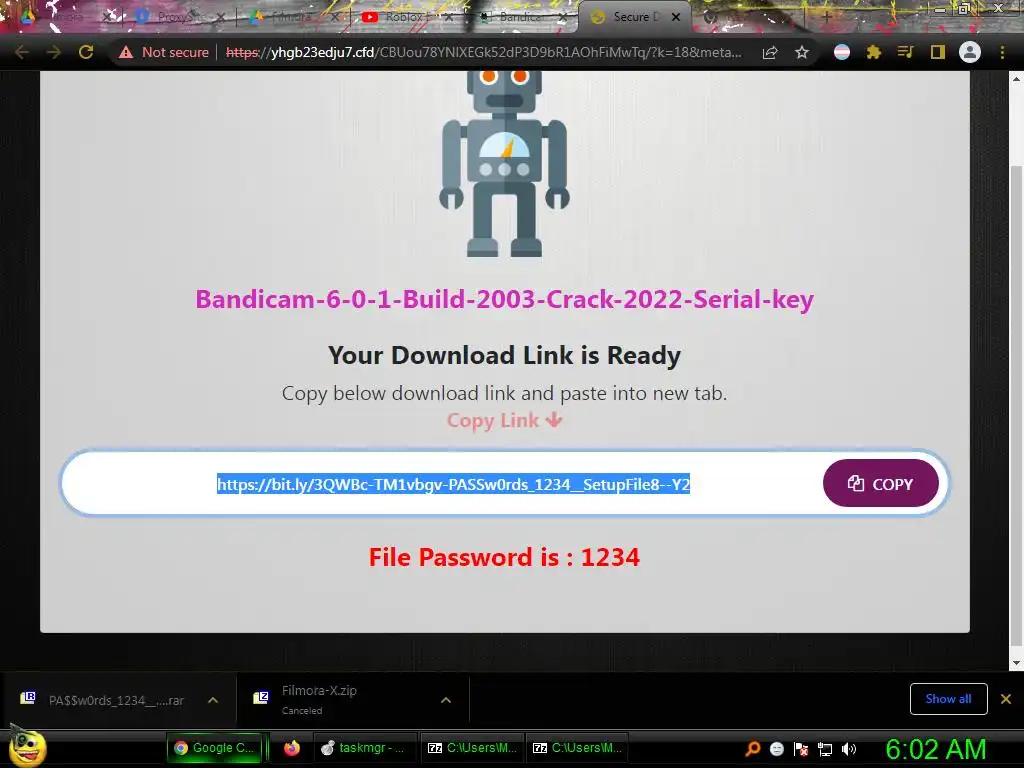Open a new browser tab

[x=826, y=17]
